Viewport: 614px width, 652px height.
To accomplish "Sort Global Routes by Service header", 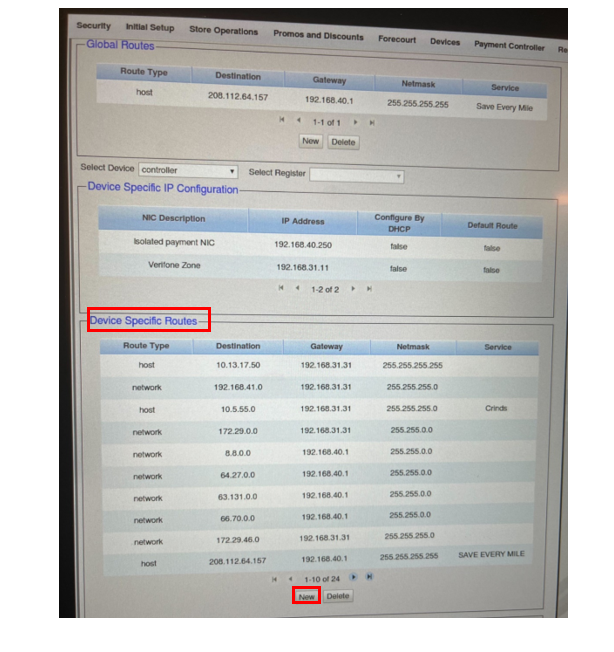I will [505, 88].
